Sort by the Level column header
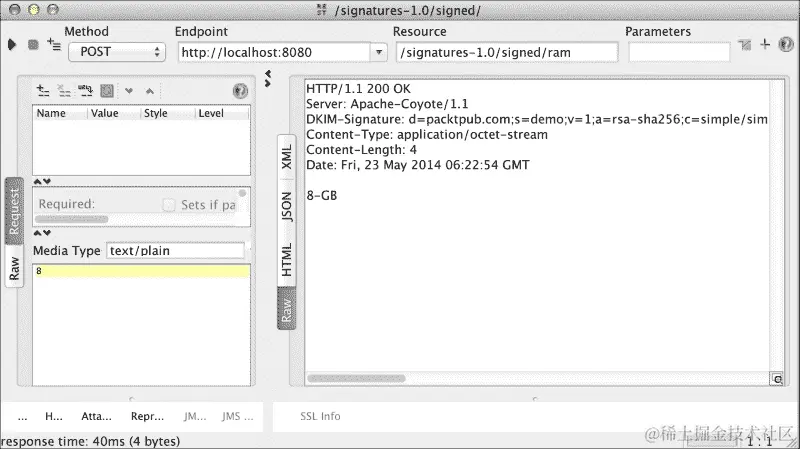The width and height of the screenshot is (800, 449). [222, 113]
